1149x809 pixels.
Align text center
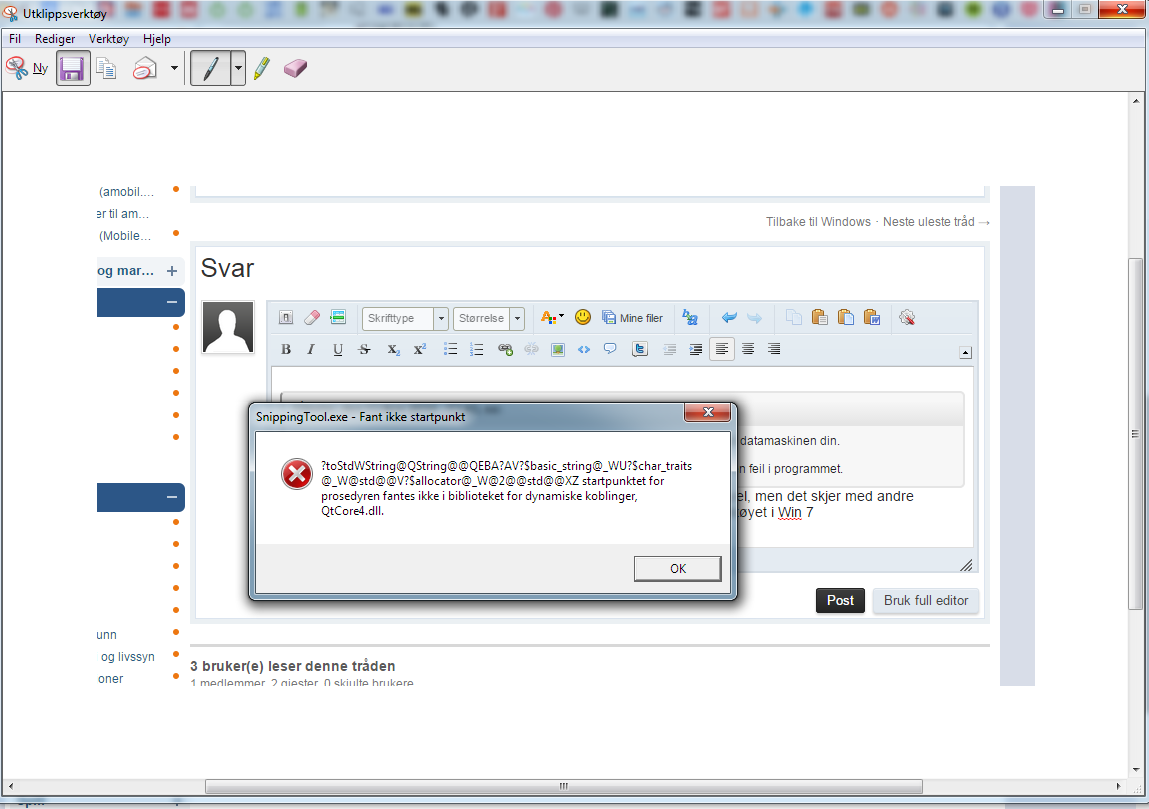point(747,350)
